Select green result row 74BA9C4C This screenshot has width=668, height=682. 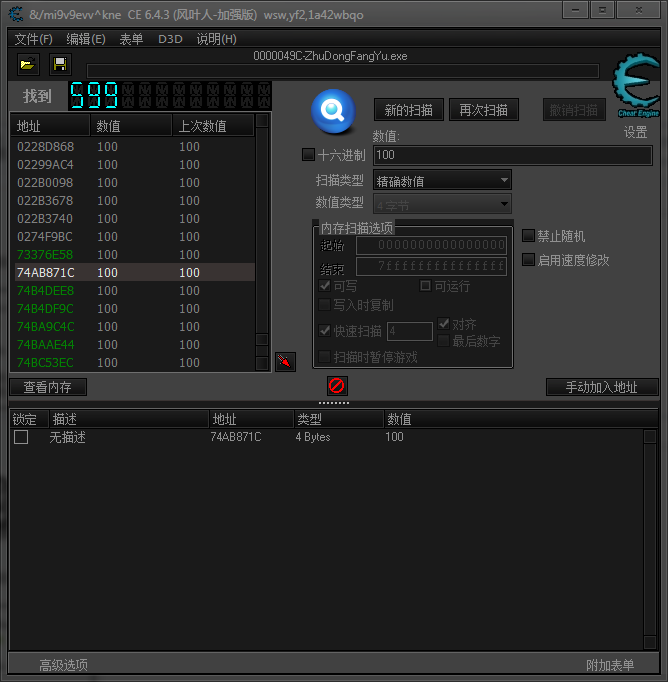[x=134, y=326]
